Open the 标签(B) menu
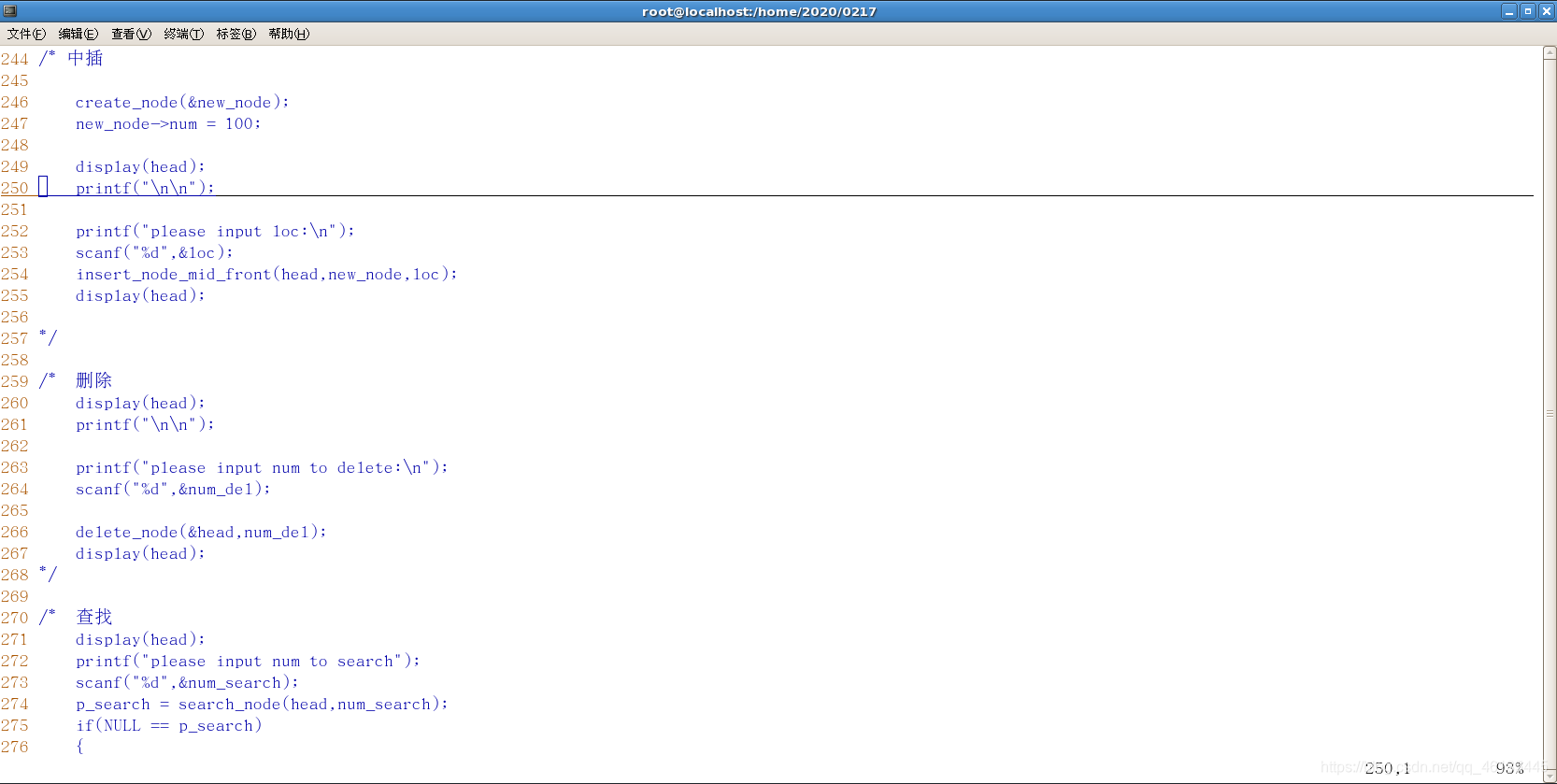 (236, 34)
